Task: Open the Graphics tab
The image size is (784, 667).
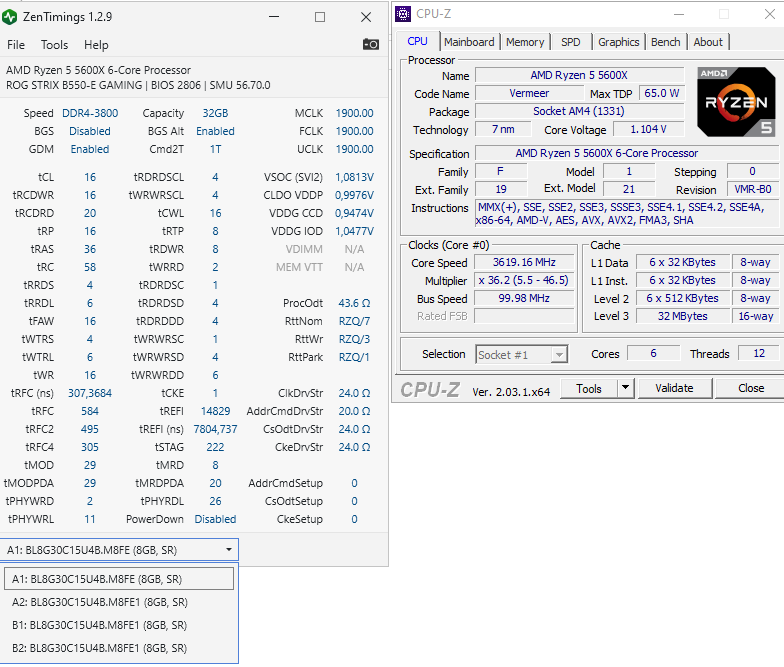Action: (x=618, y=42)
